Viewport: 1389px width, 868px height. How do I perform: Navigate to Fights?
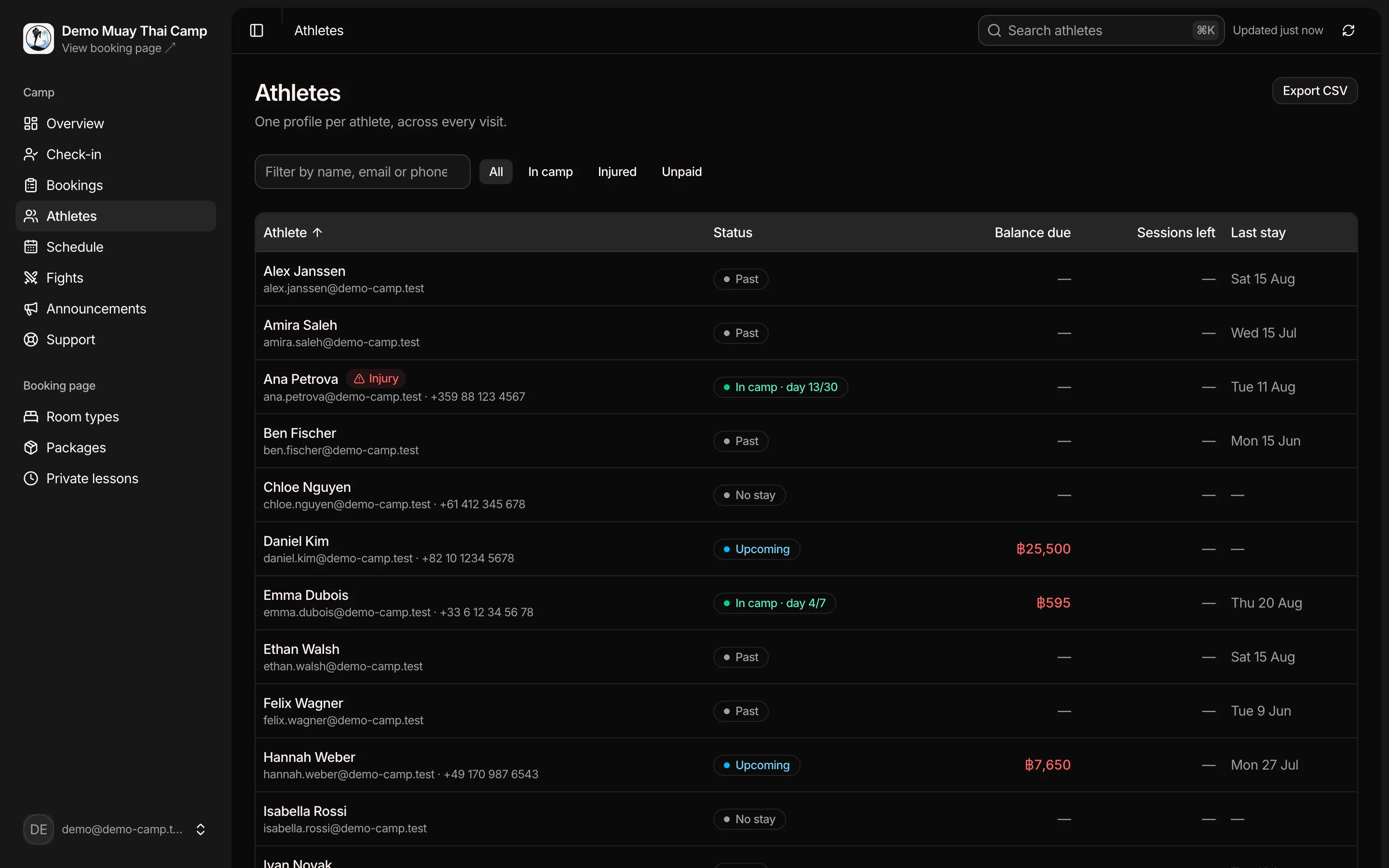pyautogui.click(x=116, y=278)
